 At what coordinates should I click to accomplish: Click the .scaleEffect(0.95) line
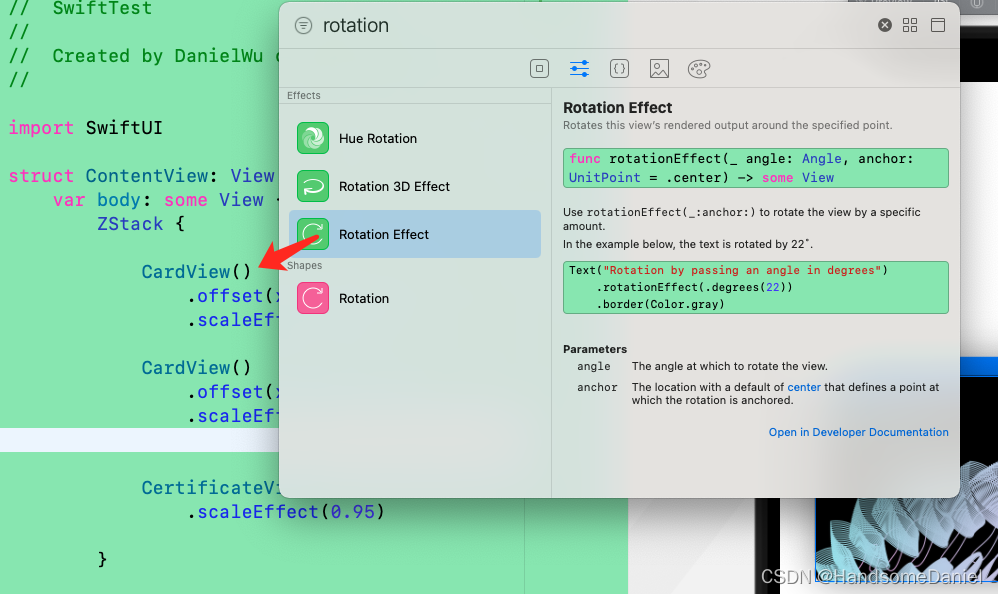285,512
